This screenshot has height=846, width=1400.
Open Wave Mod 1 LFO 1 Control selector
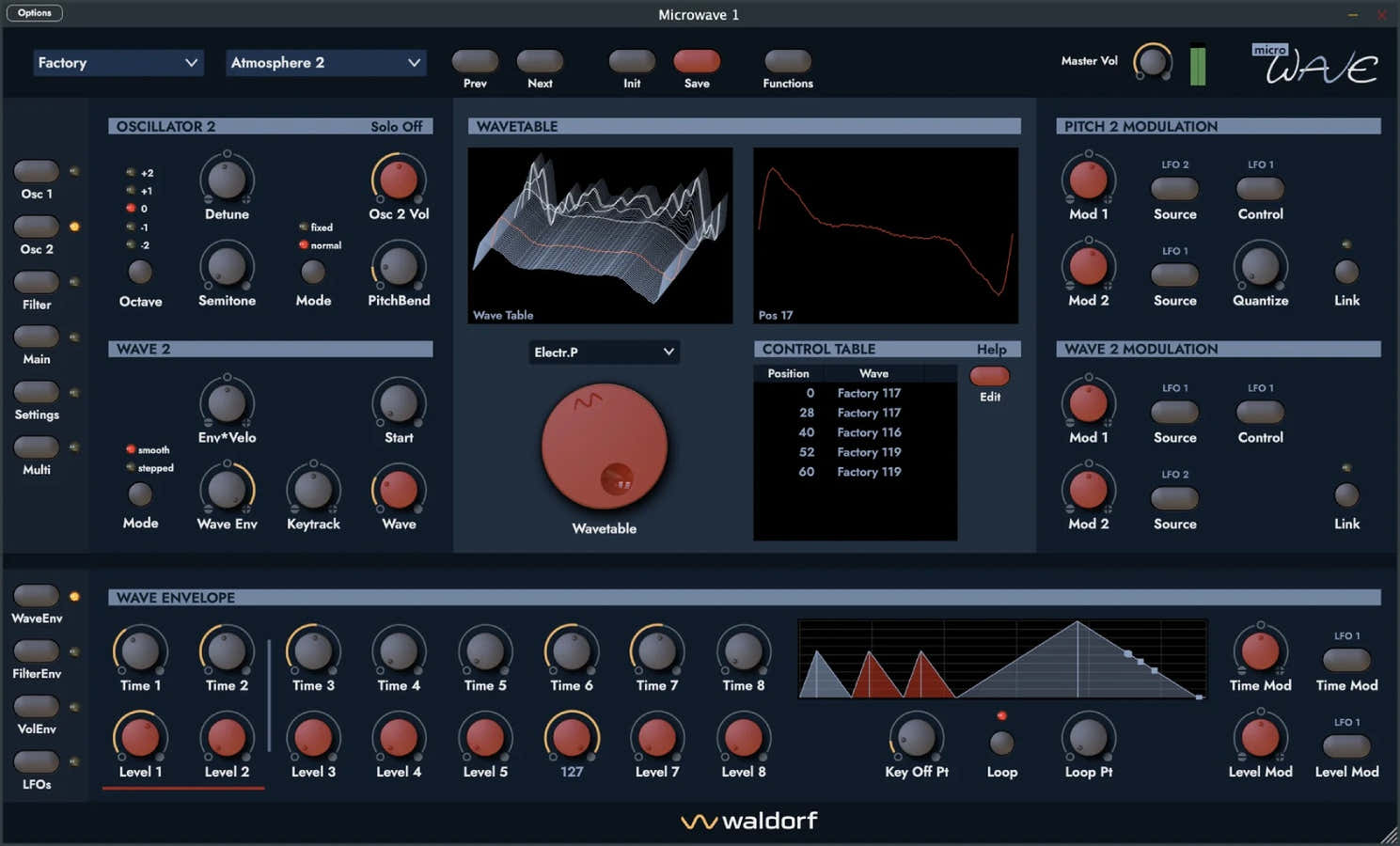[1261, 412]
